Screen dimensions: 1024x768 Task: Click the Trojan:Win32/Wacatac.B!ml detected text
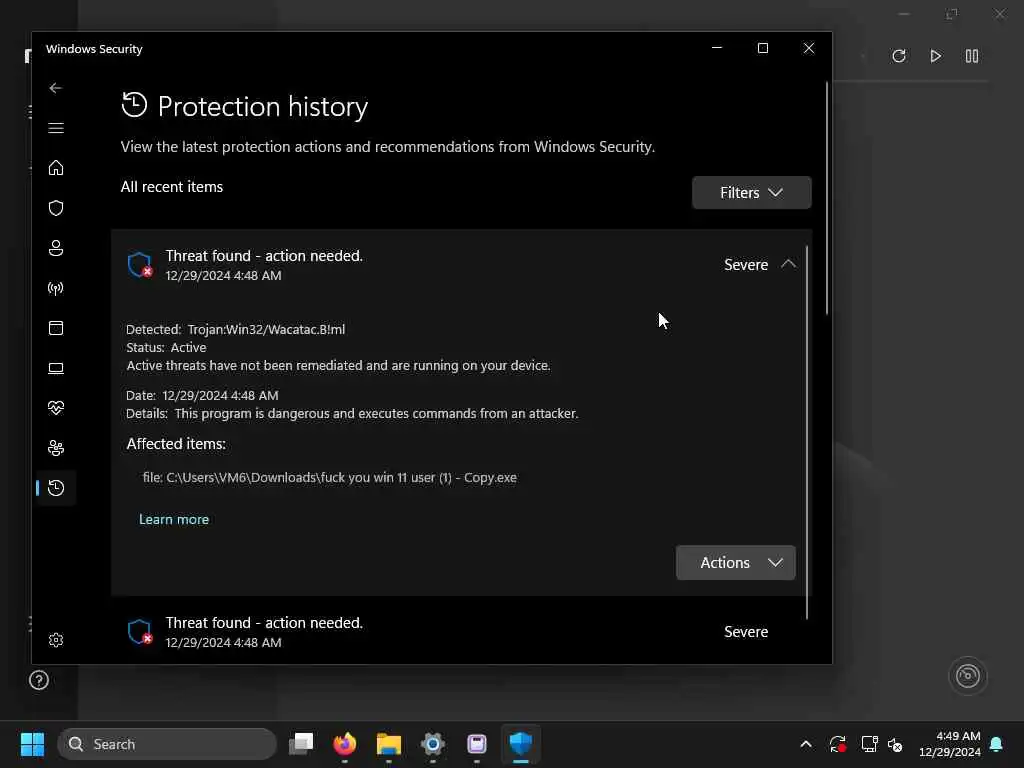(266, 330)
